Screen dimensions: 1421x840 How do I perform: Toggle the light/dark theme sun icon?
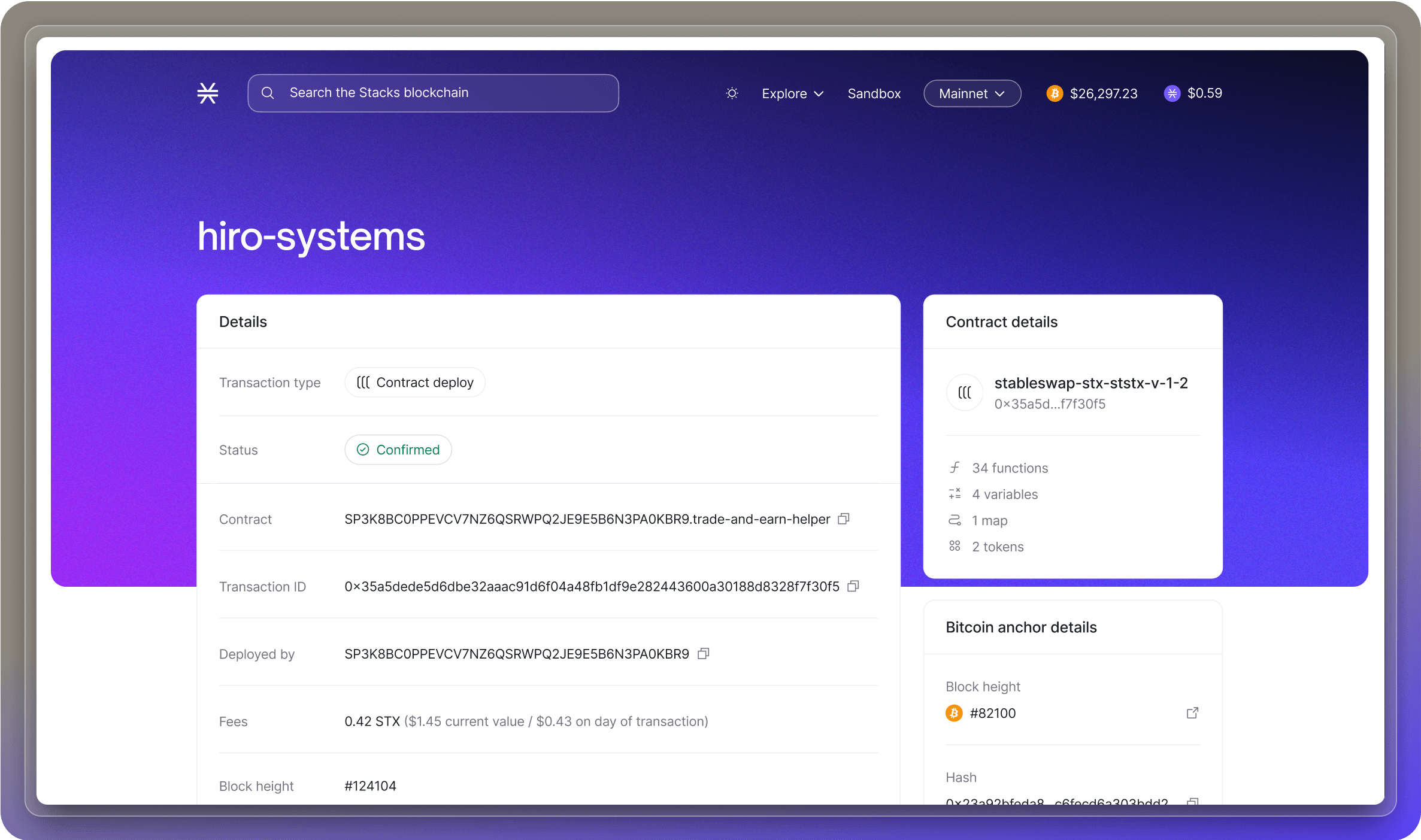[x=732, y=93]
